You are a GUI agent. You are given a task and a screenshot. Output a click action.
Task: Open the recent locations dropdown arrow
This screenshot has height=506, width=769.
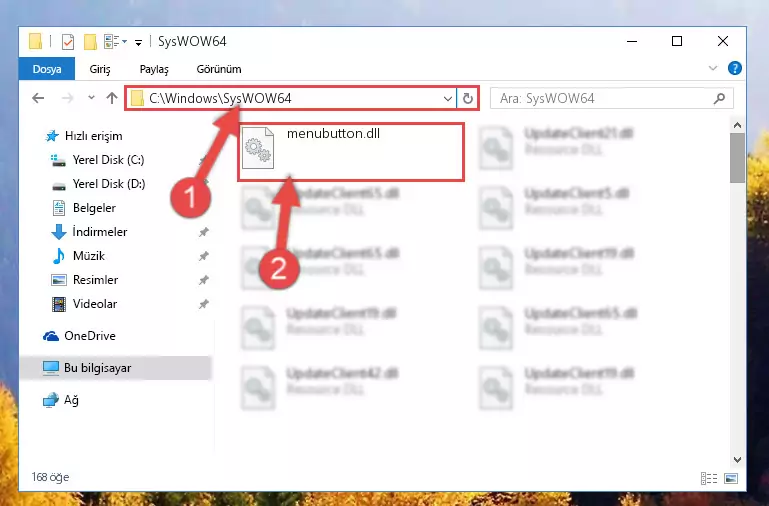[x=91, y=98]
